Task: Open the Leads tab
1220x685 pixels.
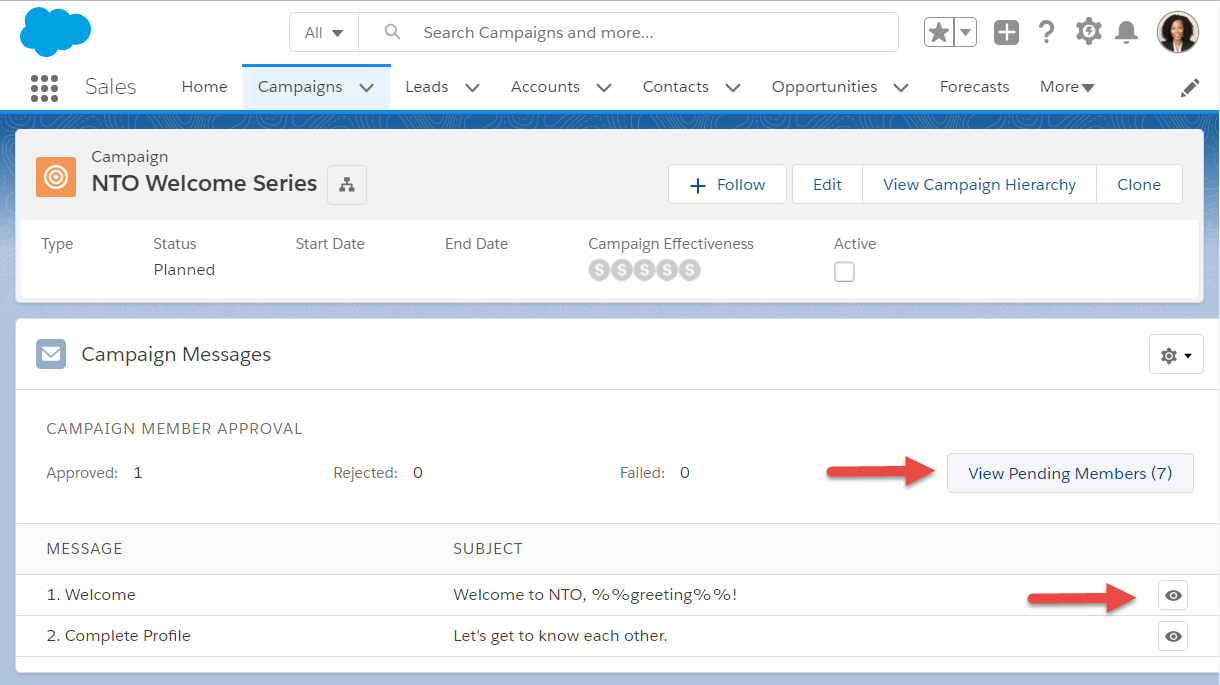Action: pos(427,87)
